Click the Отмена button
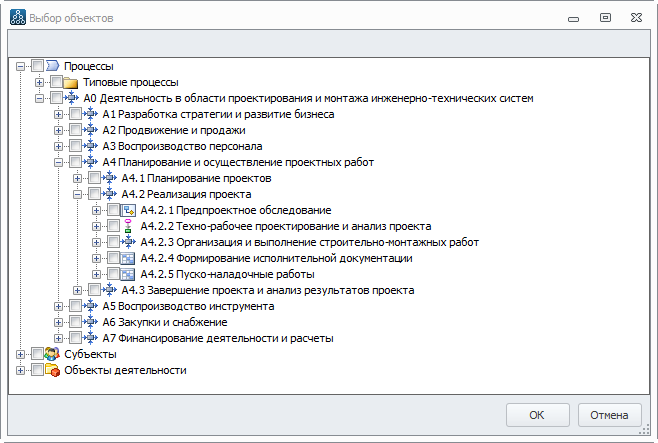The height and width of the screenshot is (443, 658). tap(609, 415)
